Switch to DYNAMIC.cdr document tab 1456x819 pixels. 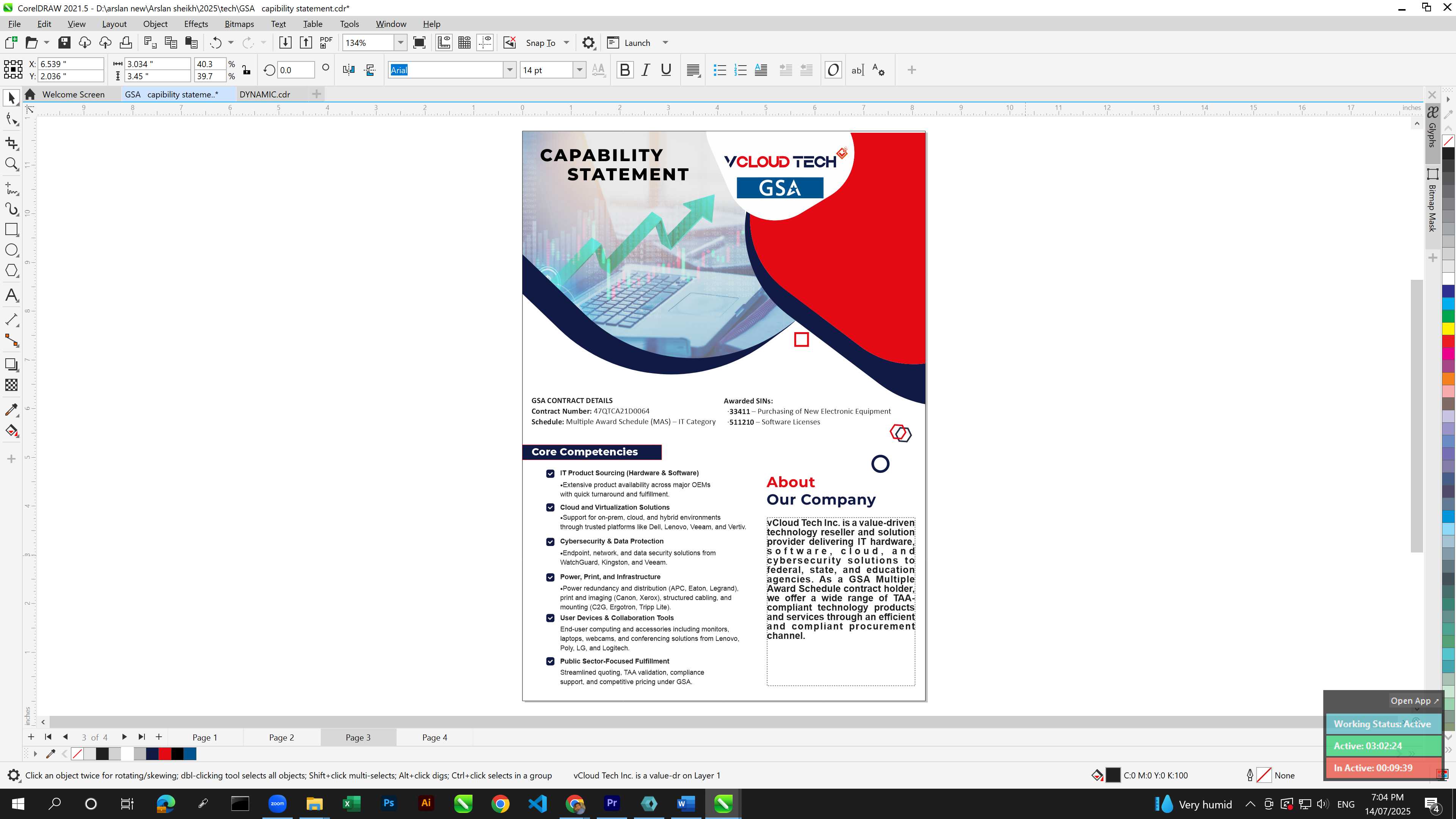coord(265,94)
